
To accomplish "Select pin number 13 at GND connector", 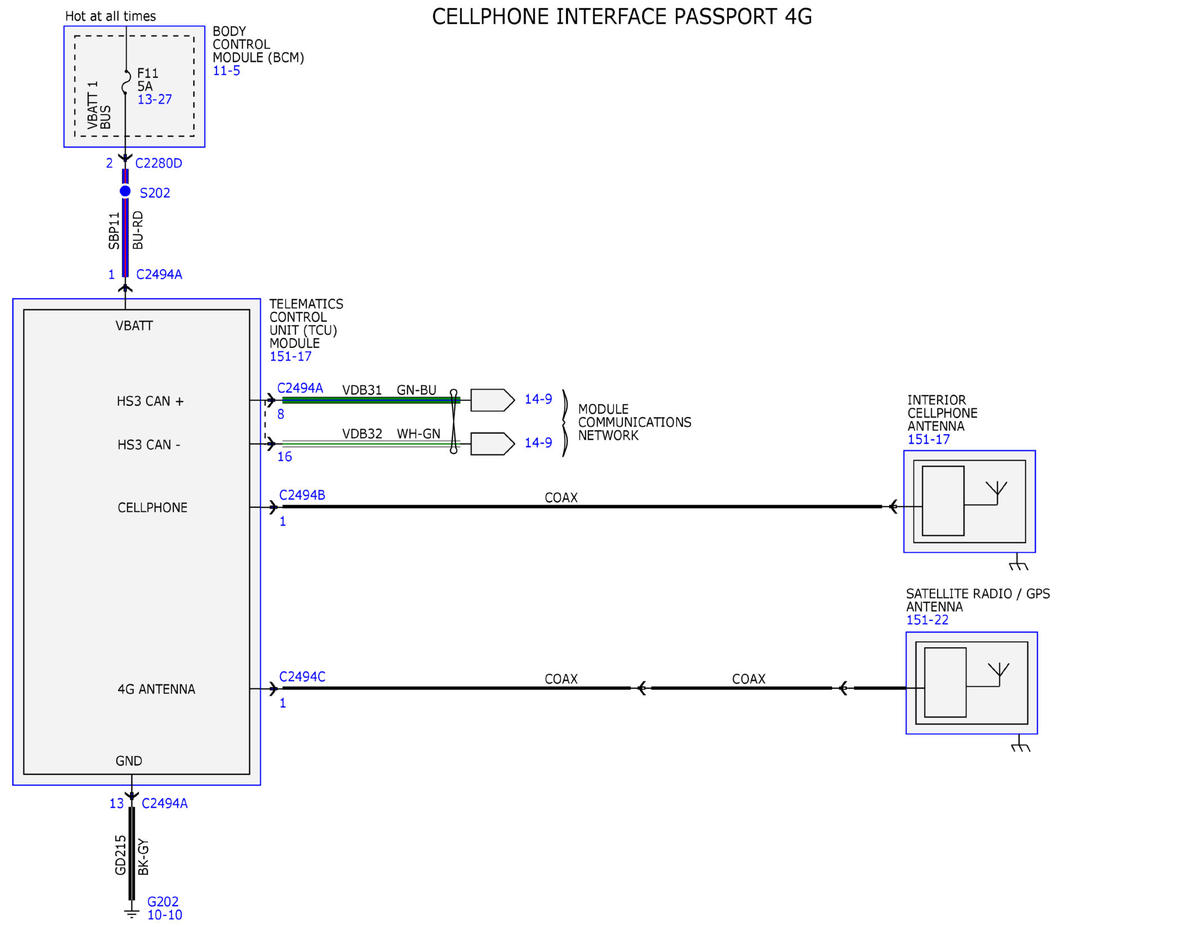I will click(117, 803).
